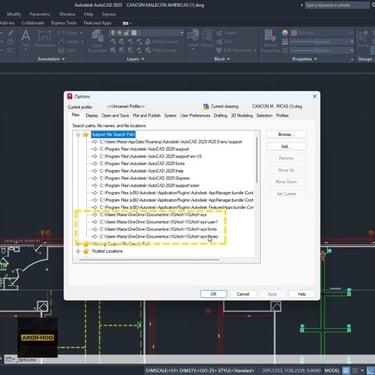Expand the Layers panel dropdown
Viewport: 375px width, 375px height.
135,59
